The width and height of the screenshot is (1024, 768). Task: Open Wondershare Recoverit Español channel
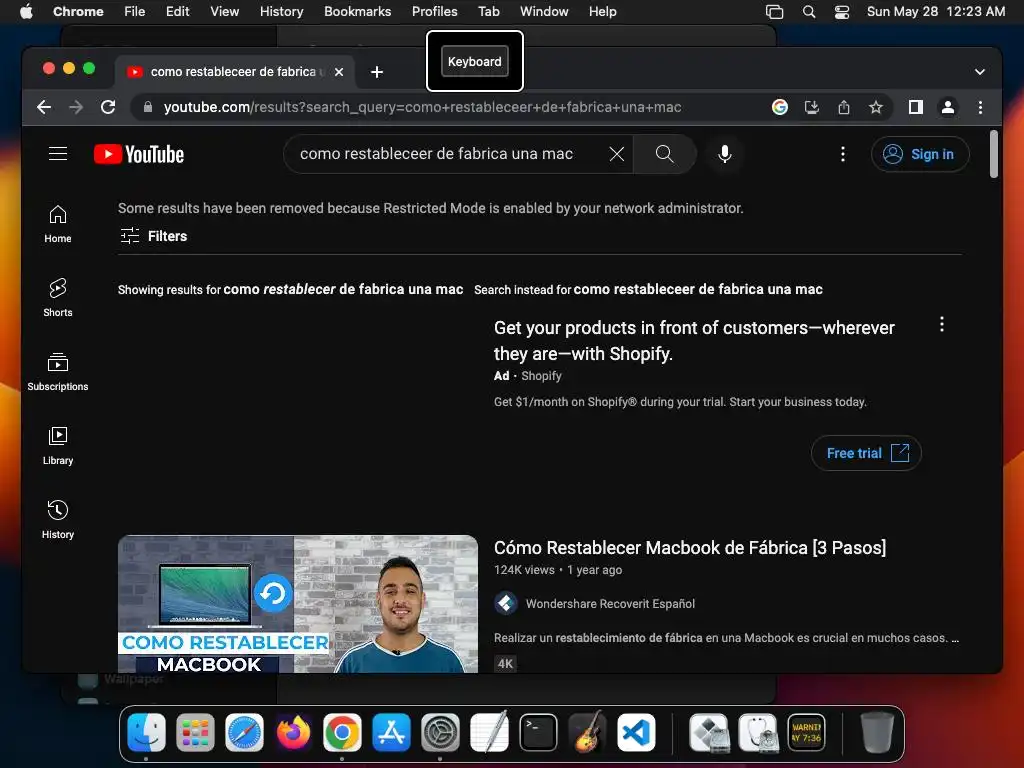[x=610, y=603]
